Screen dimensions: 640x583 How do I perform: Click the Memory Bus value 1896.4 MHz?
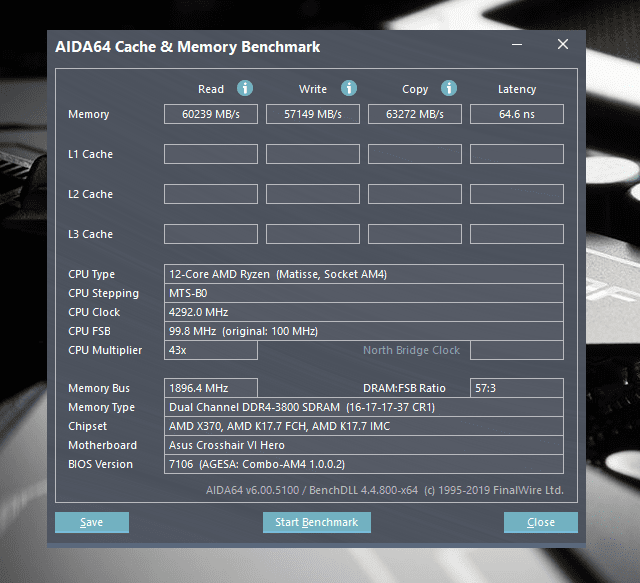tap(211, 388)
